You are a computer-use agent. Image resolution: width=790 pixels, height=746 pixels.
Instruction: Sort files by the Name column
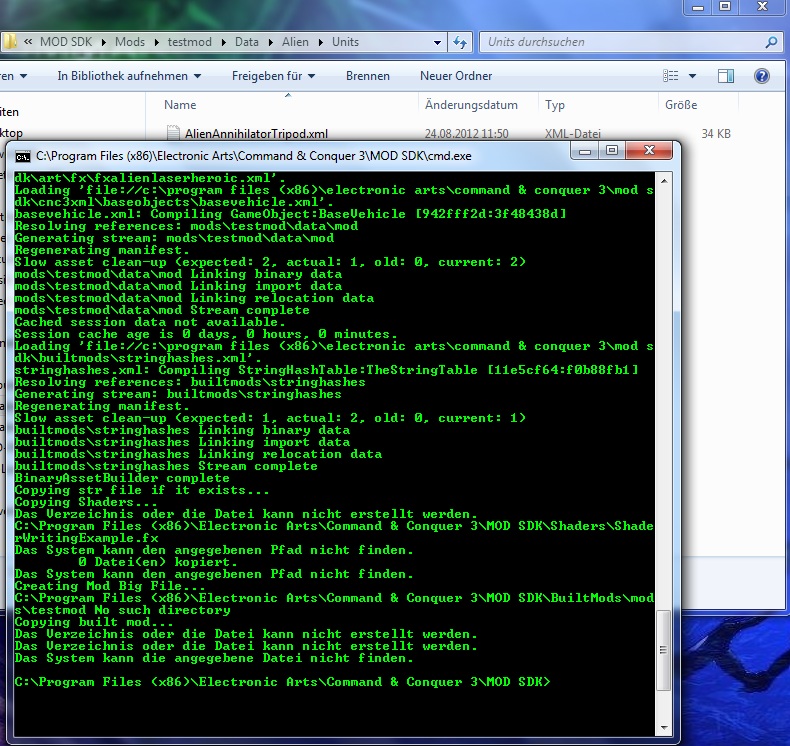180,105
